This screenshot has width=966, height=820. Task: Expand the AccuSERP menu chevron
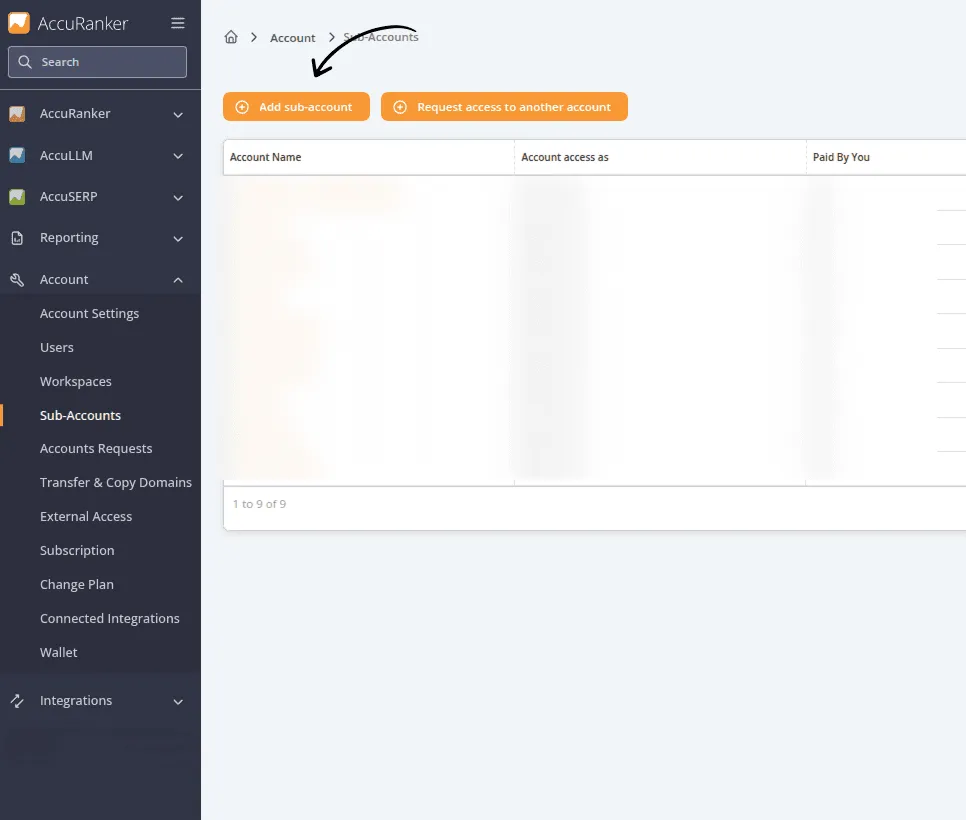178,198
